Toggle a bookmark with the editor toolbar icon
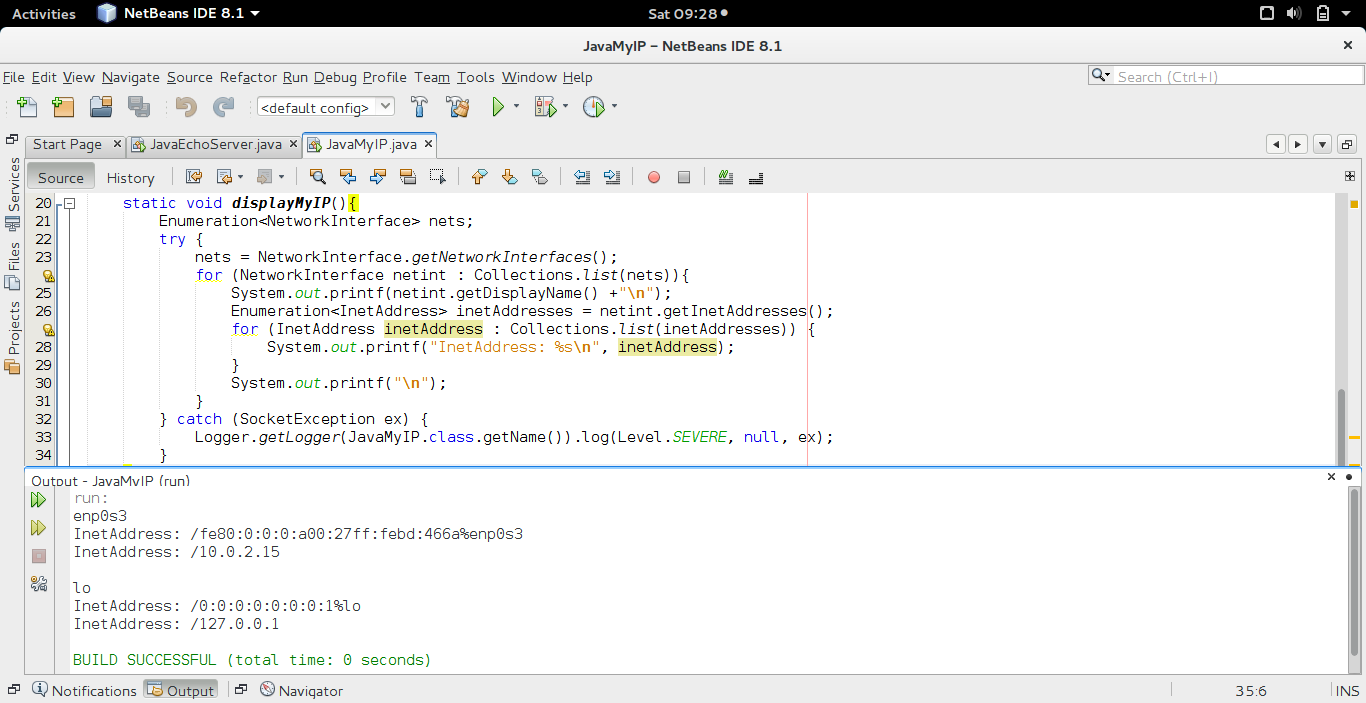 540,177
